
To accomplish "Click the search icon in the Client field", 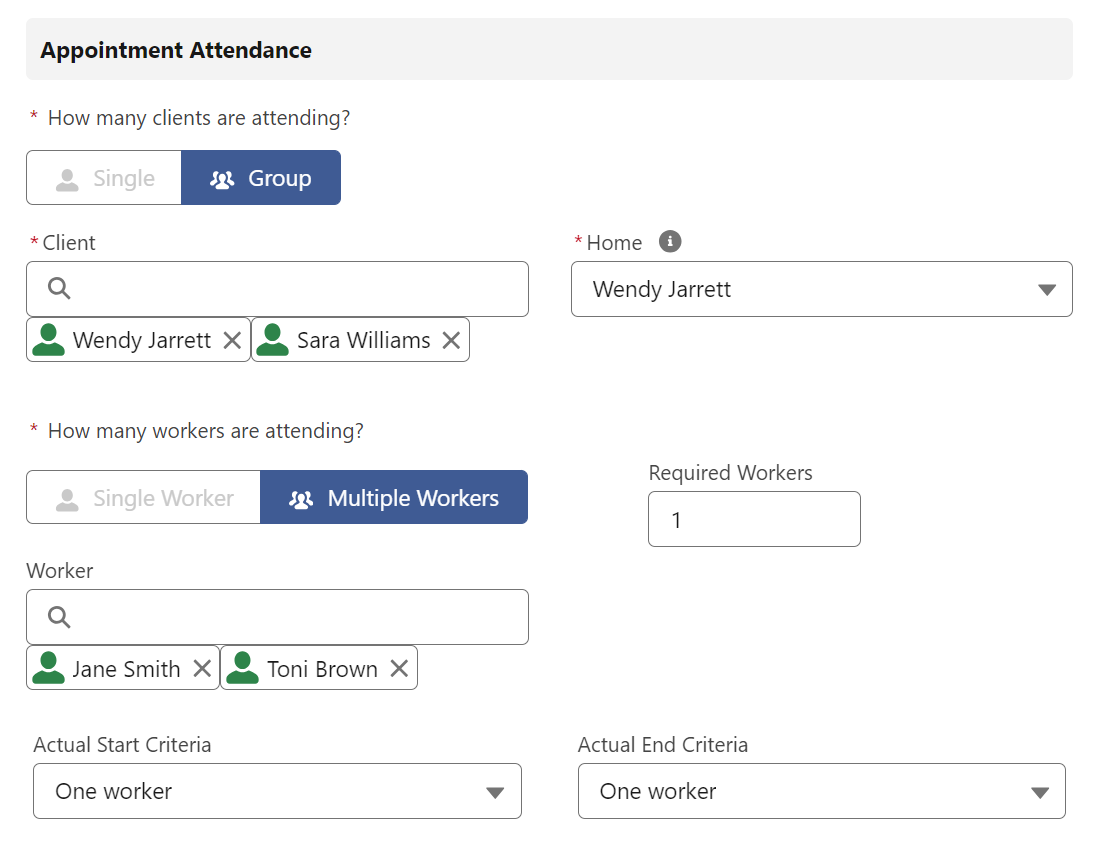I will click(x=58, y=288).
